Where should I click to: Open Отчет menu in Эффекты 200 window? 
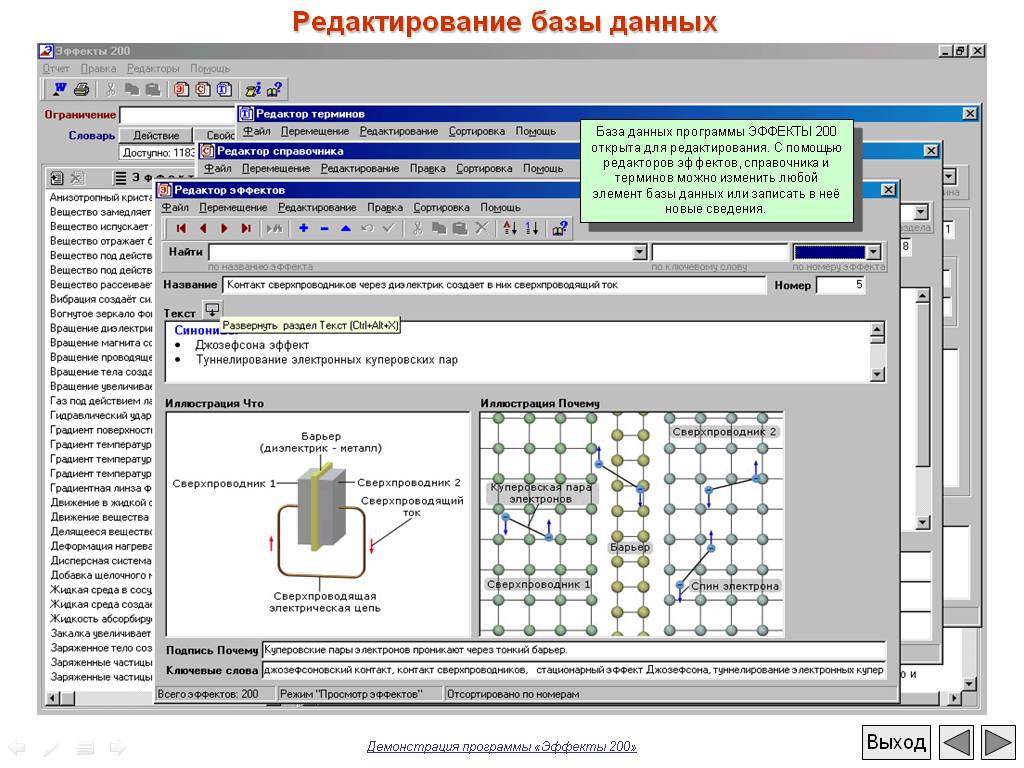56,69
